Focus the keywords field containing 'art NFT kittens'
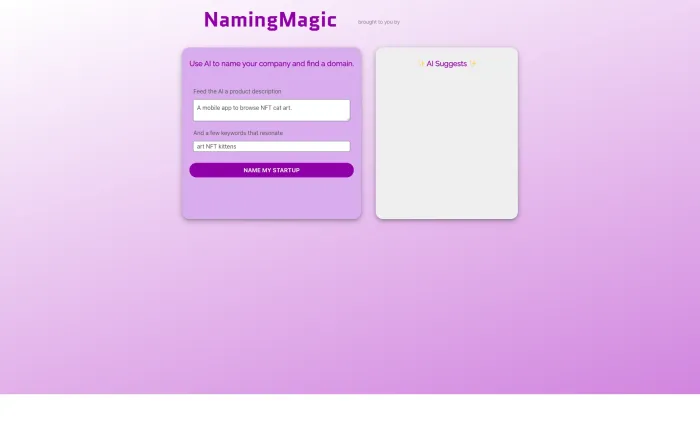 click(271, 146)
